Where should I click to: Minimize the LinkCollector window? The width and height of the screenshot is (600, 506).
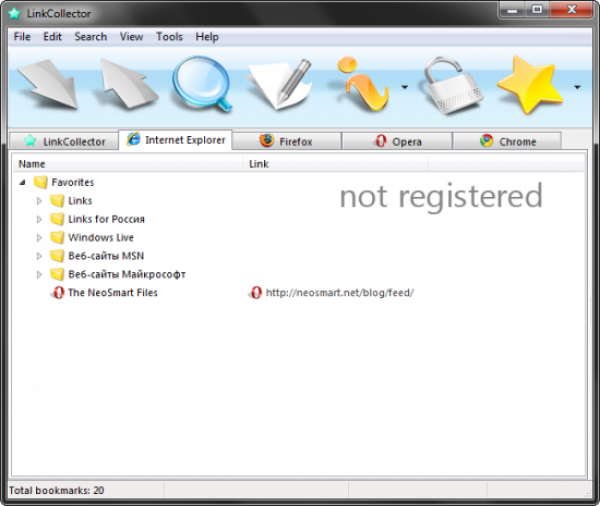512,10
